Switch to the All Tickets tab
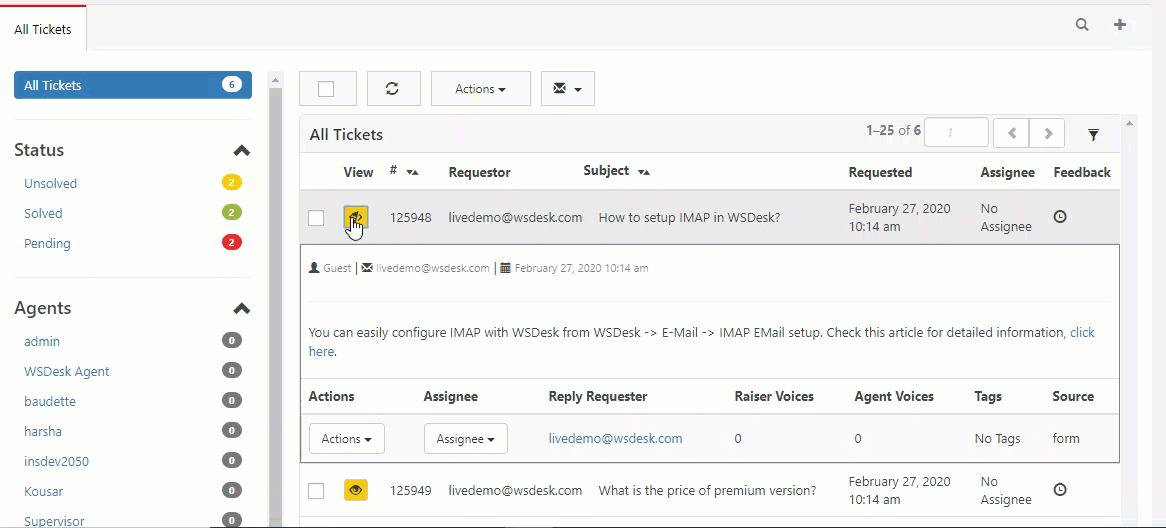Image resolution: width=1166 pixels, height=528 pixels. point(43,30)
